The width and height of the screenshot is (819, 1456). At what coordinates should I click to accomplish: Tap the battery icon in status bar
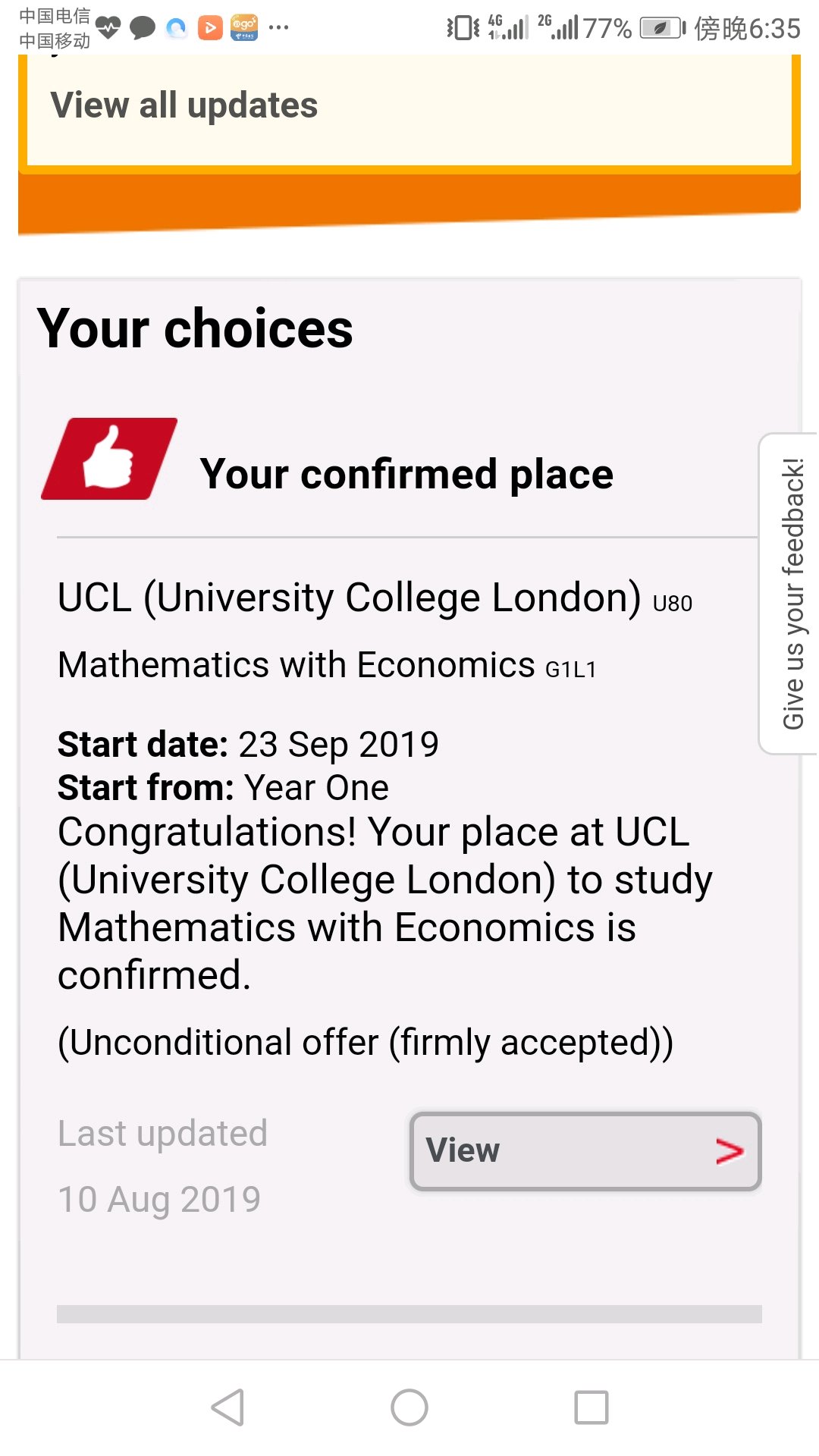coord(662,28)
